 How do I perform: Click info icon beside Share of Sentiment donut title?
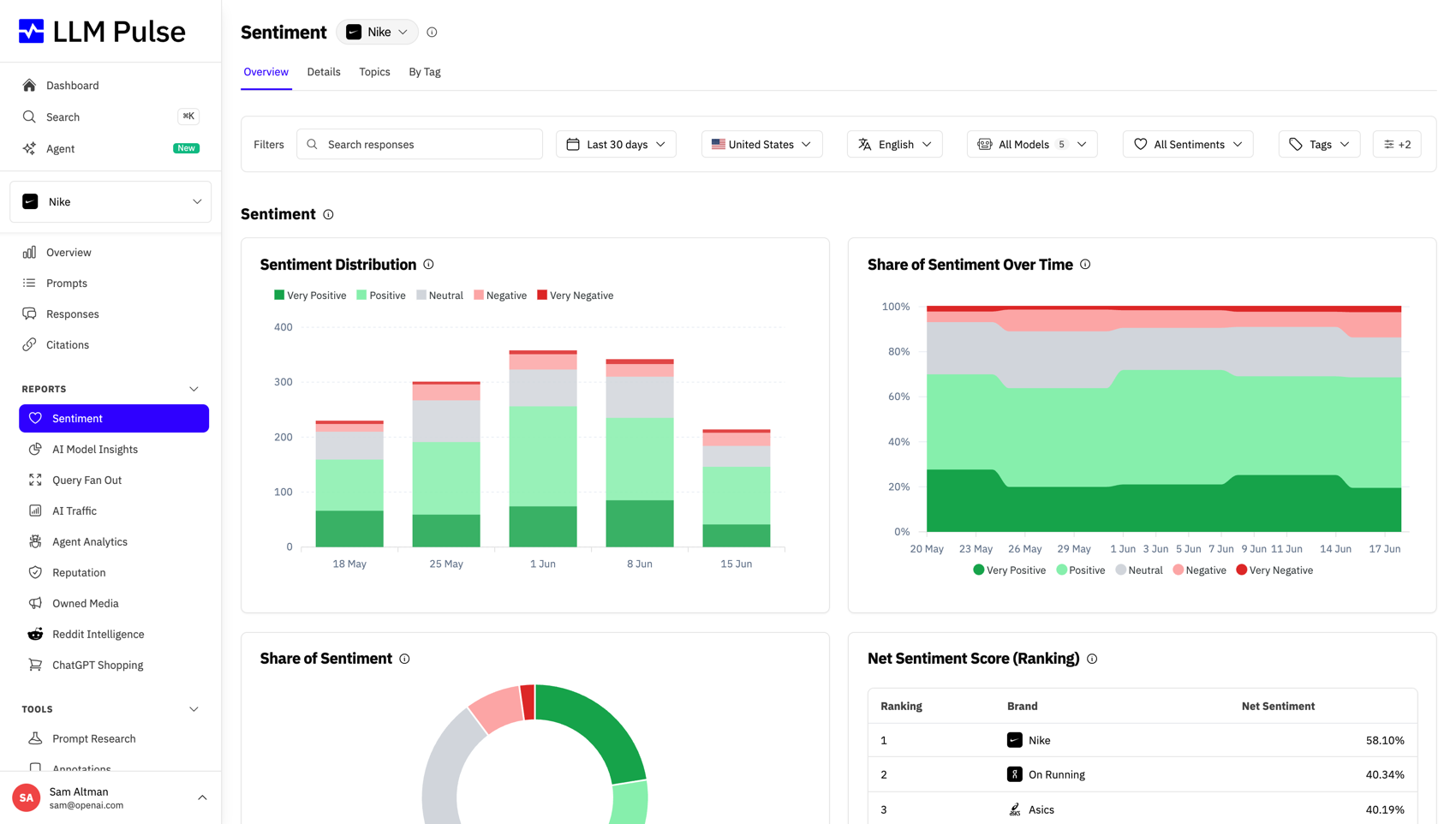(x=404, y=659)
